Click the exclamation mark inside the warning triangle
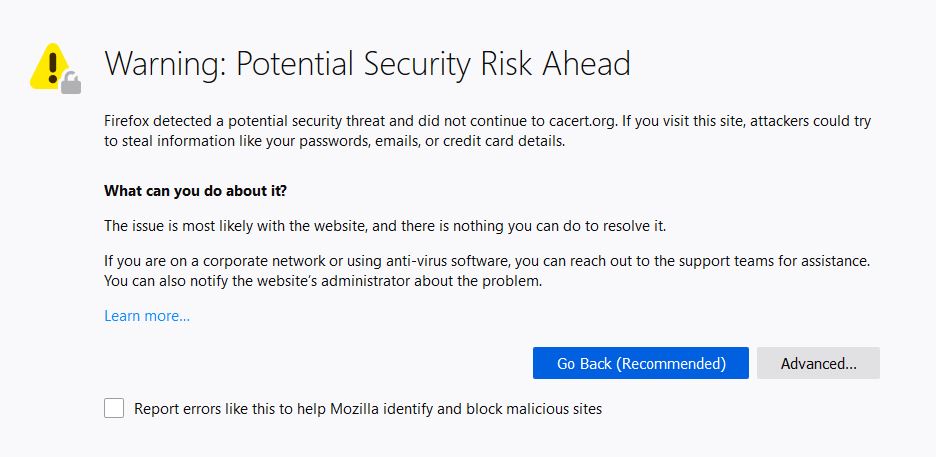 (x=53, y=67)
